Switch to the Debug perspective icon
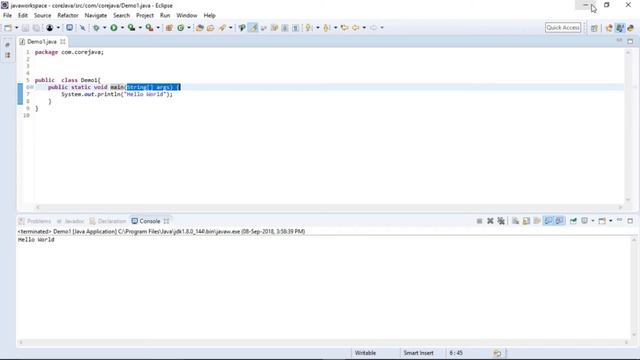The image size is (640, 360). pos(631,28)
